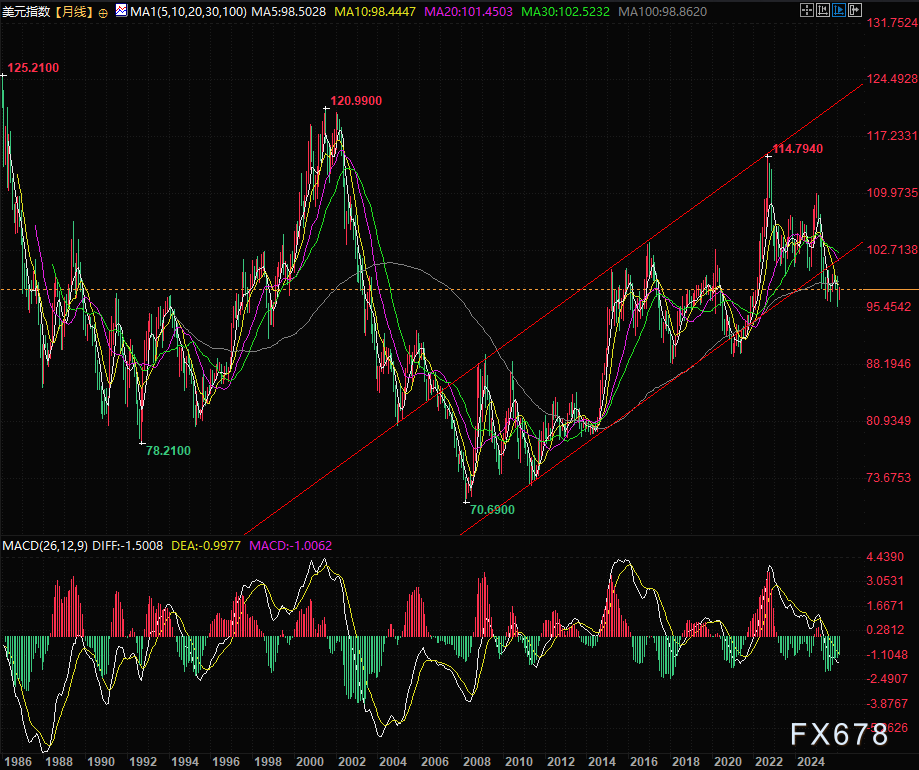Click the 125.2100 high price marker
The height and width of the screenshot is (770, 919).
33,68
